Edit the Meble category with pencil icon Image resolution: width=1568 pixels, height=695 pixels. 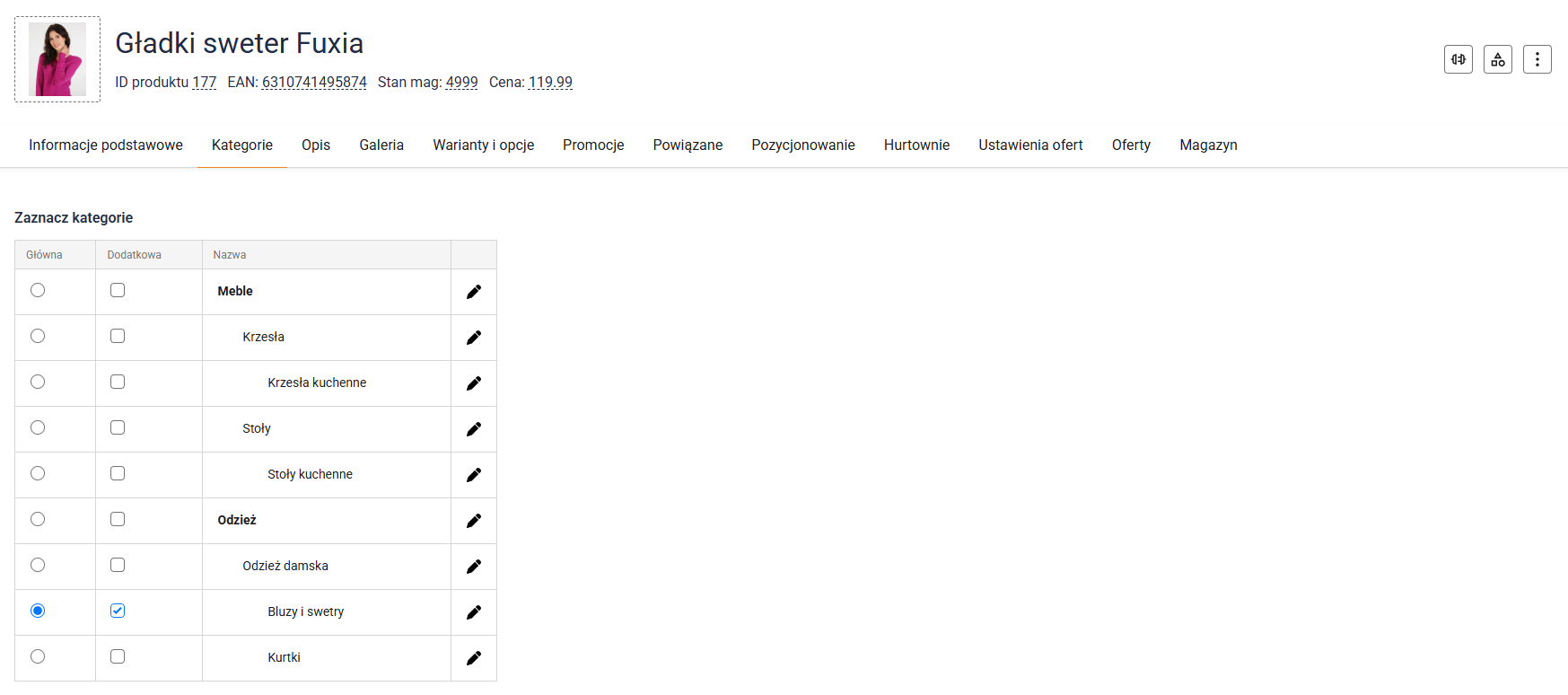pyautogui.click(x=473, y=292)
